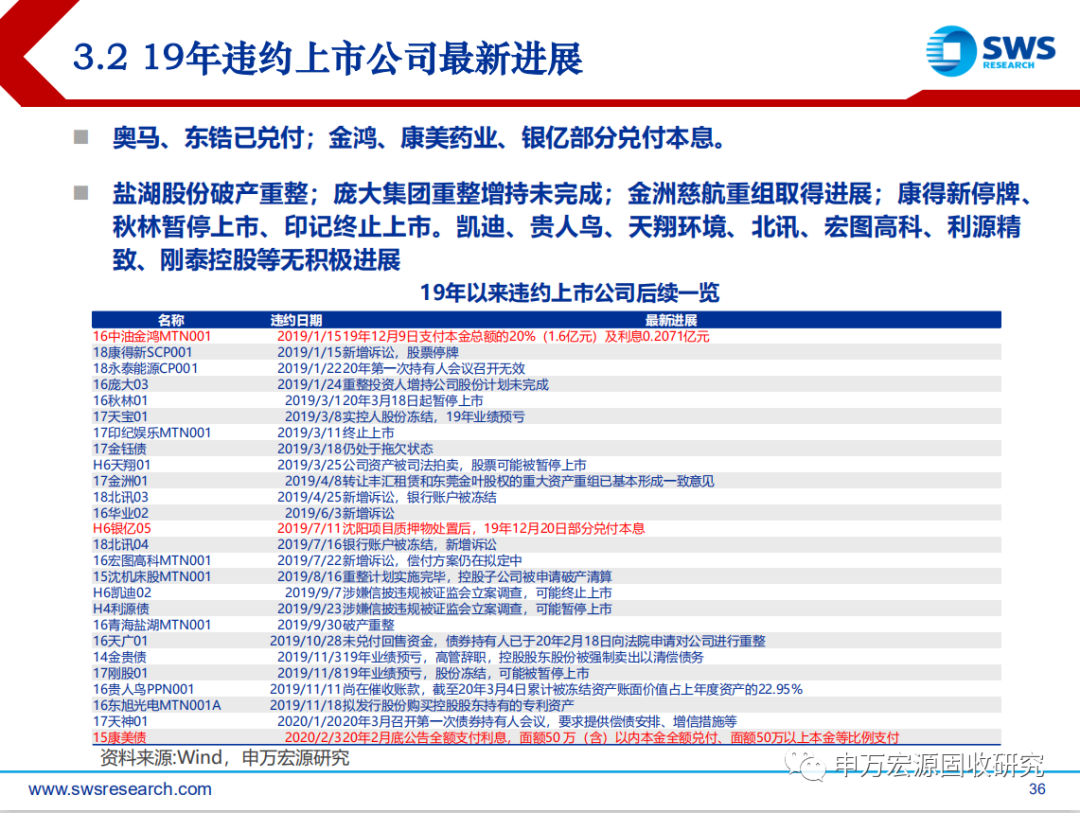
Task: Click the page number 36
Action: pos(1037,790)
